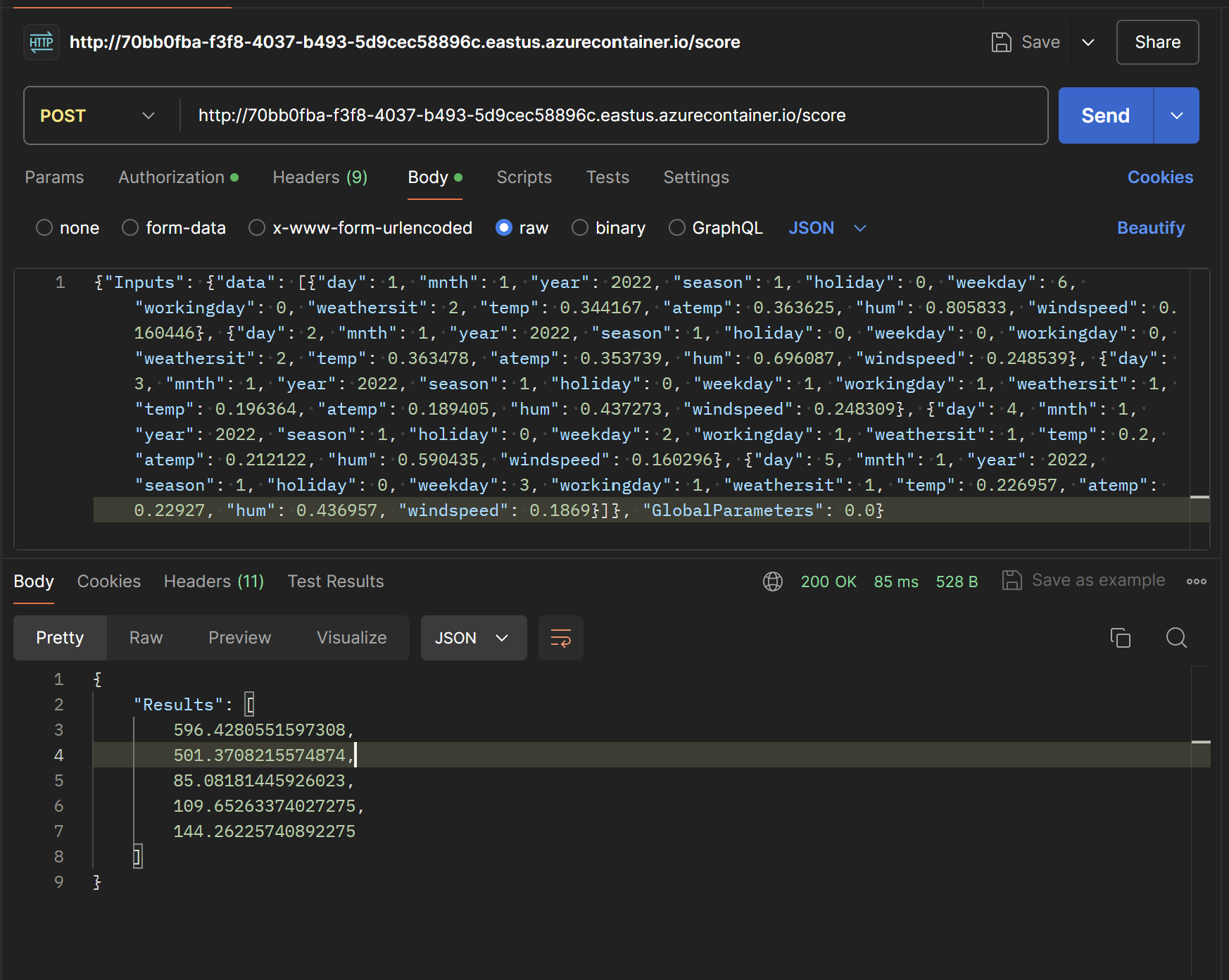Click the globe icon near response status
The image size is (1229, 980).
772,582
